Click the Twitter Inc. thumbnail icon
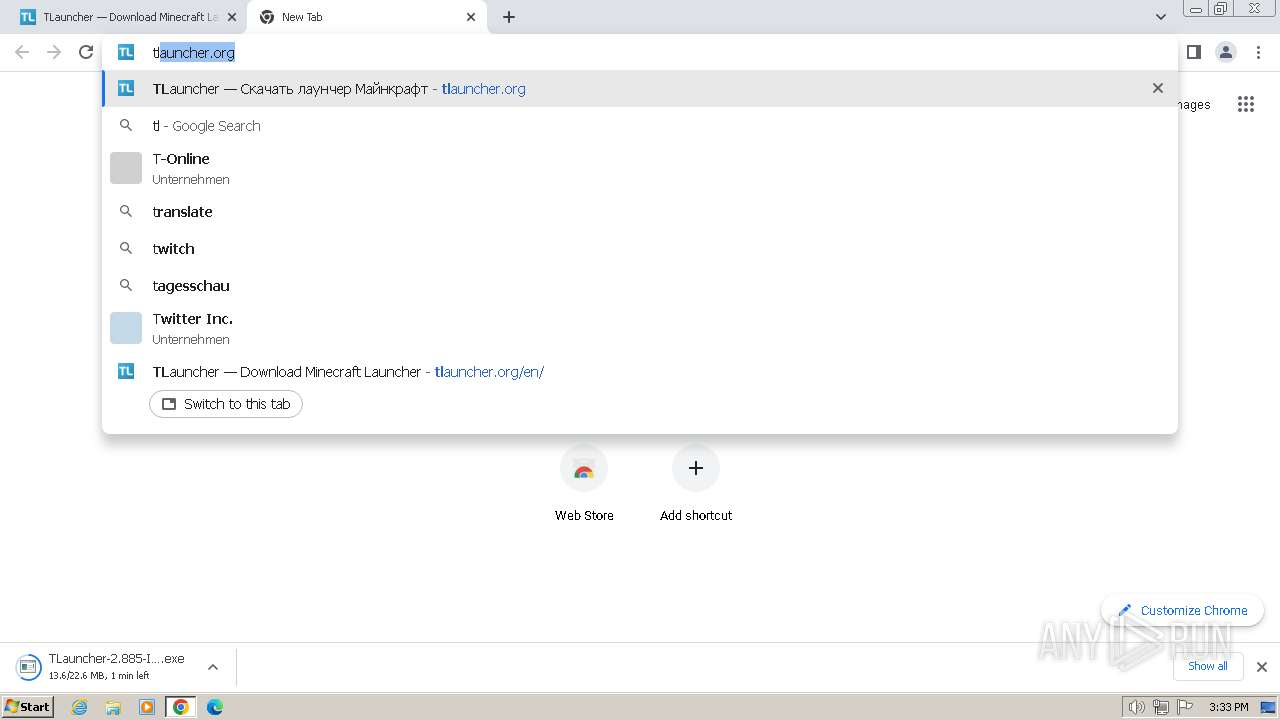Viewport: 1280px width, 720px height. pyautogui.click(x=126, y=328)
